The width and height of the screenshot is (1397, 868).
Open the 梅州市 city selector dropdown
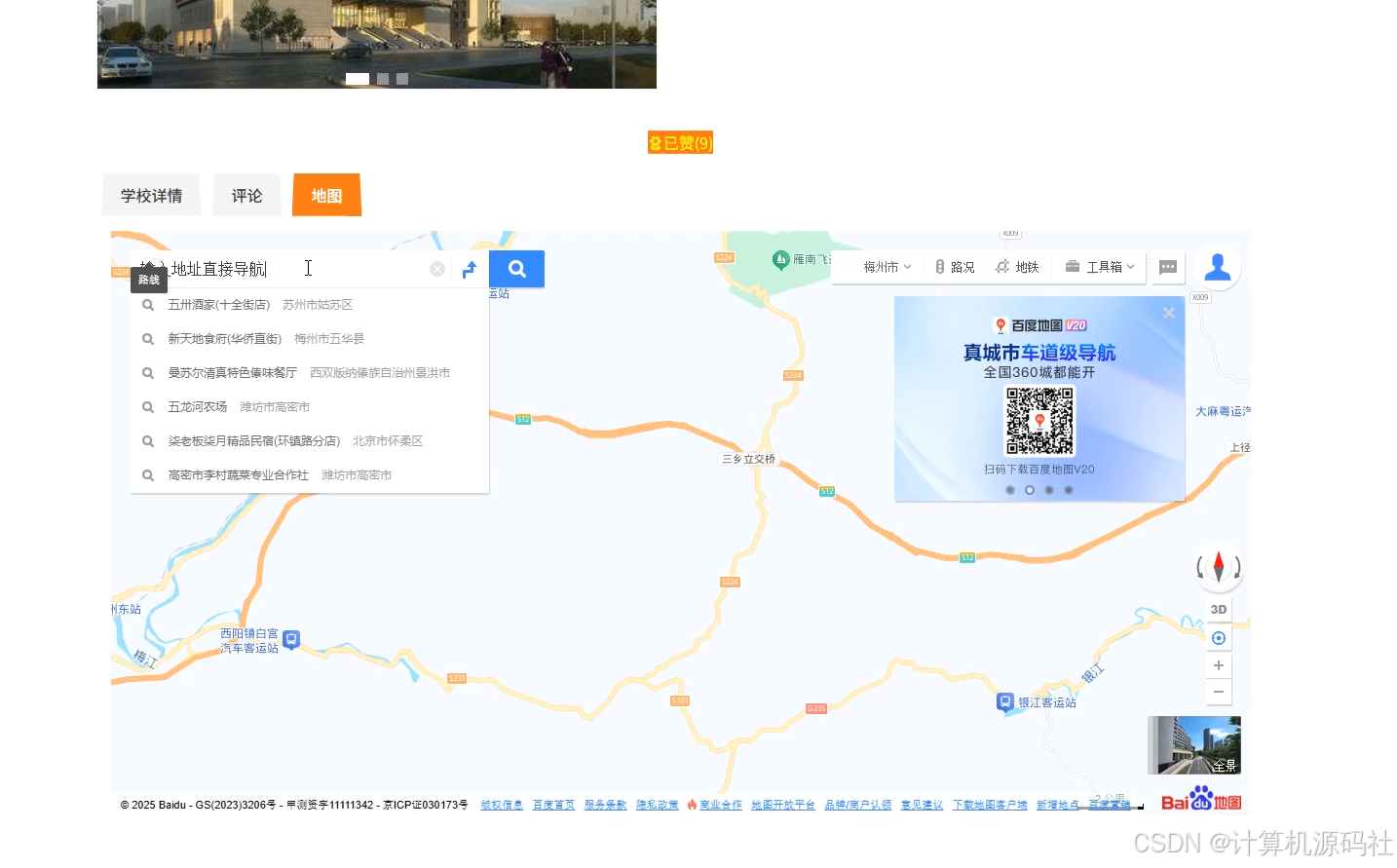coord(882,266)
